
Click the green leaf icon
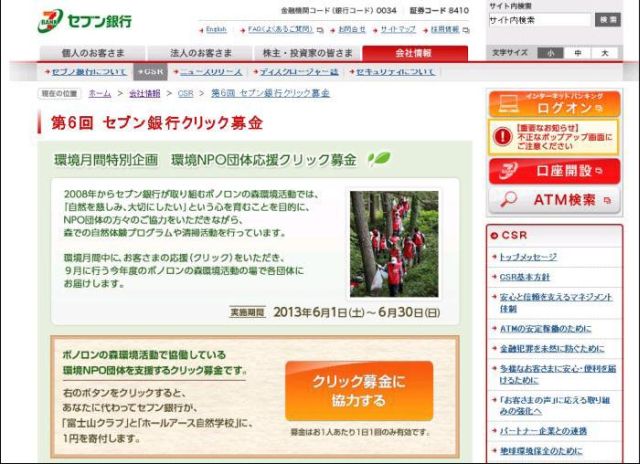coord(379,159)
